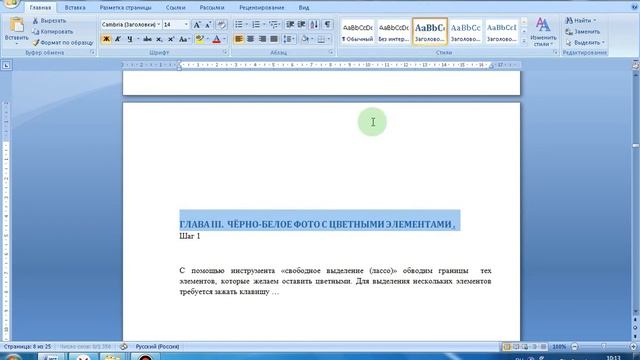Viewport: 640px width, 360px height.
Task: Click the Cut (Вырезать) button
Action: (x=49, y=20)
